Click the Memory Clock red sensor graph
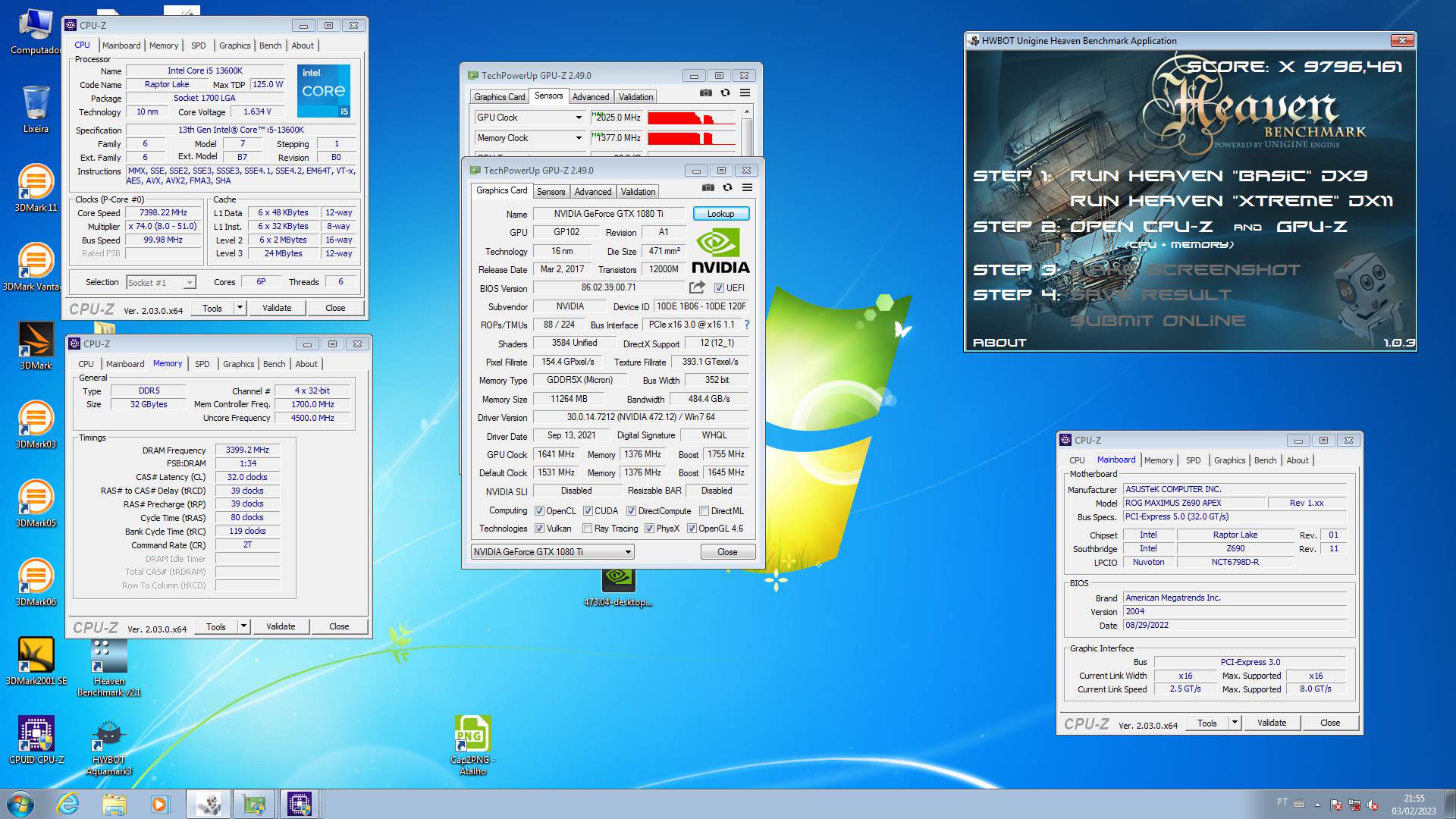Screen dimensions: 1456x819 [x=692, y=138]
